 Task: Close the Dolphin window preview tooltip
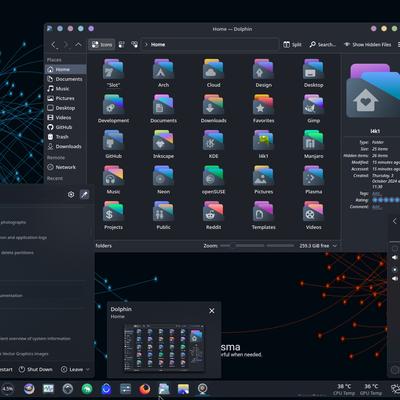point(212,311)
